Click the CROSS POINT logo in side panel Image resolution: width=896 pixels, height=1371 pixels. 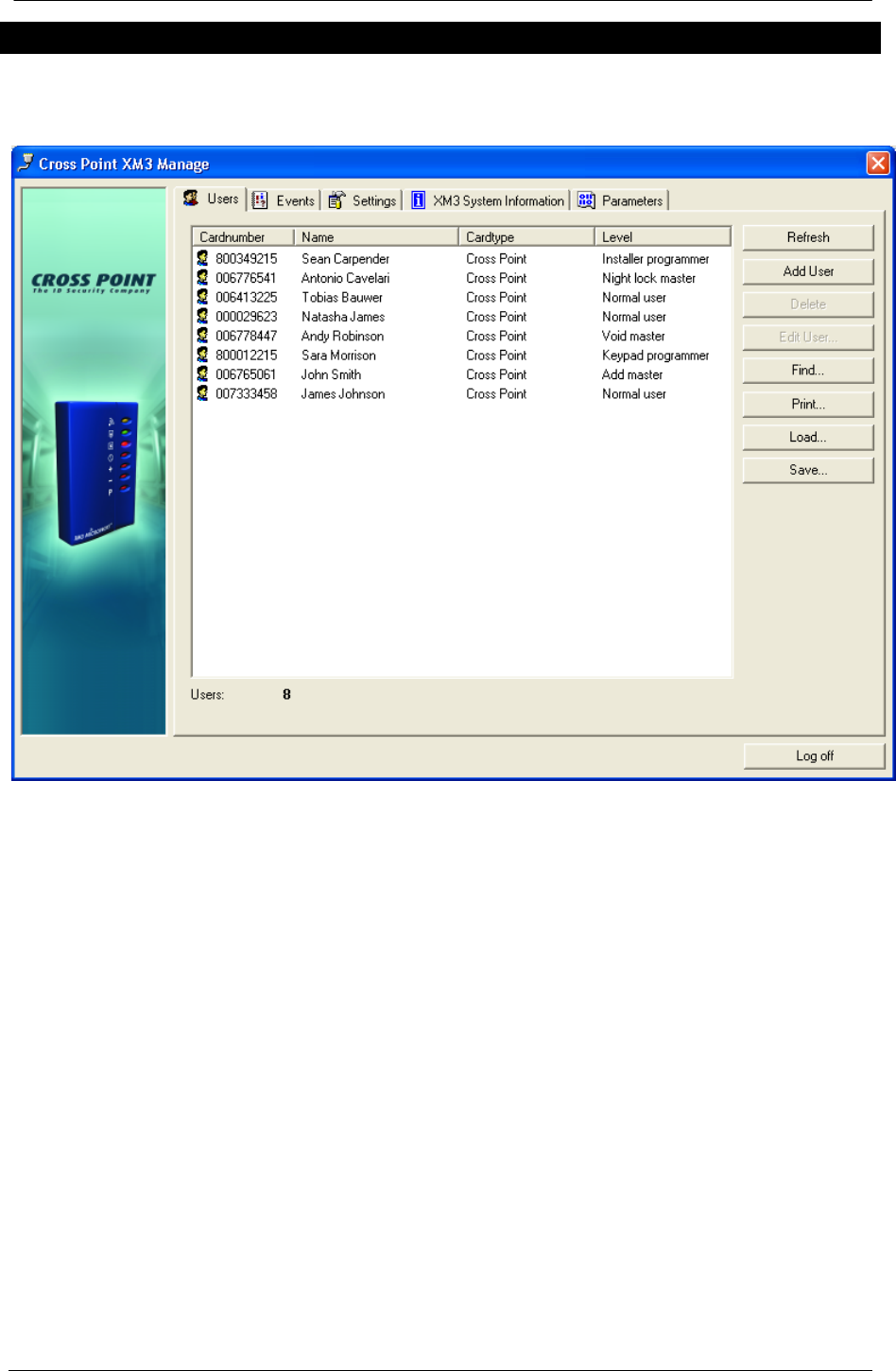94,282
